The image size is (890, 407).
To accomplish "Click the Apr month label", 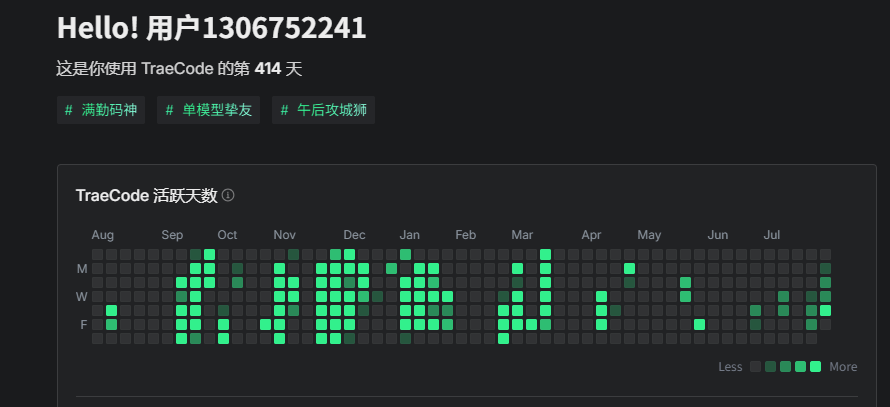I will tap(591, 235).
